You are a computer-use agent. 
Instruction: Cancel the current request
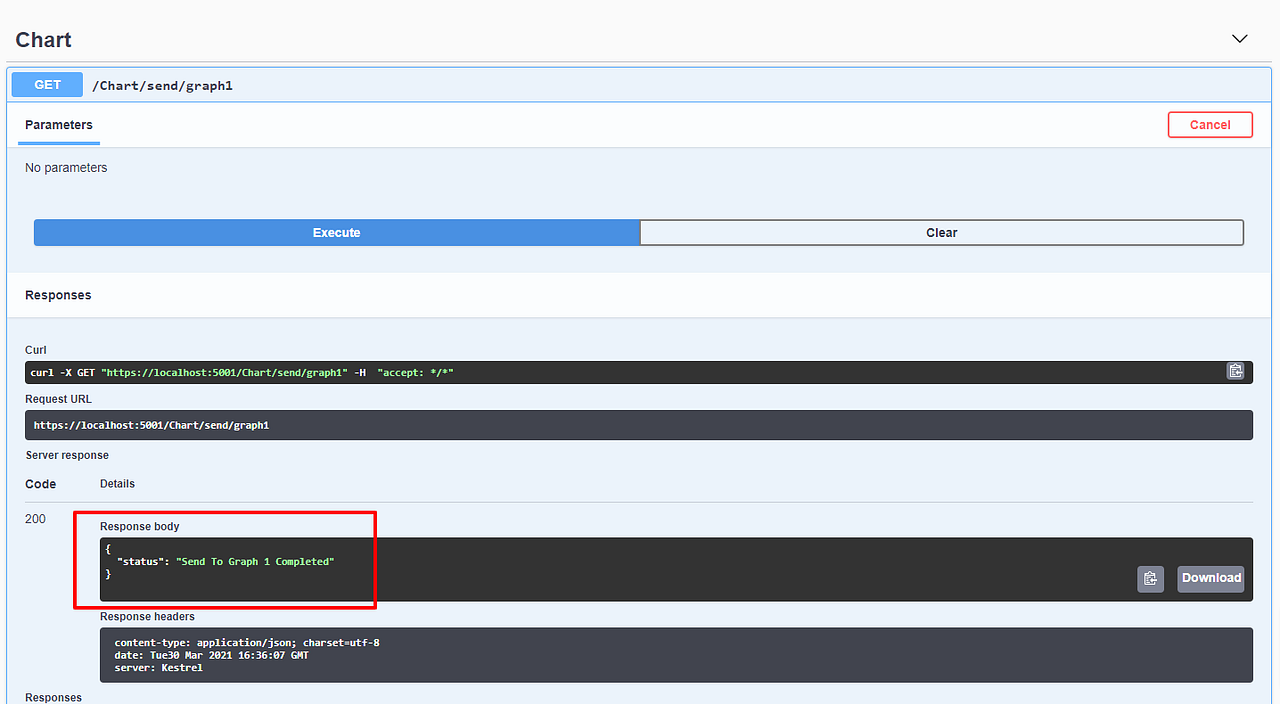tap(1210, 124)
